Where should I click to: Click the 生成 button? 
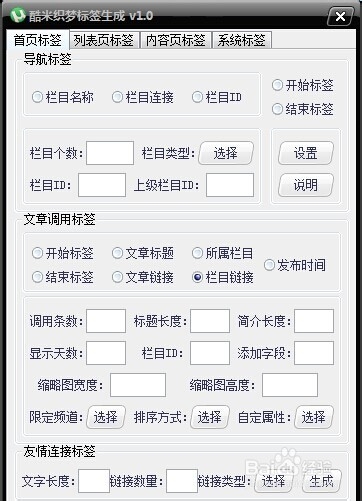321,481
